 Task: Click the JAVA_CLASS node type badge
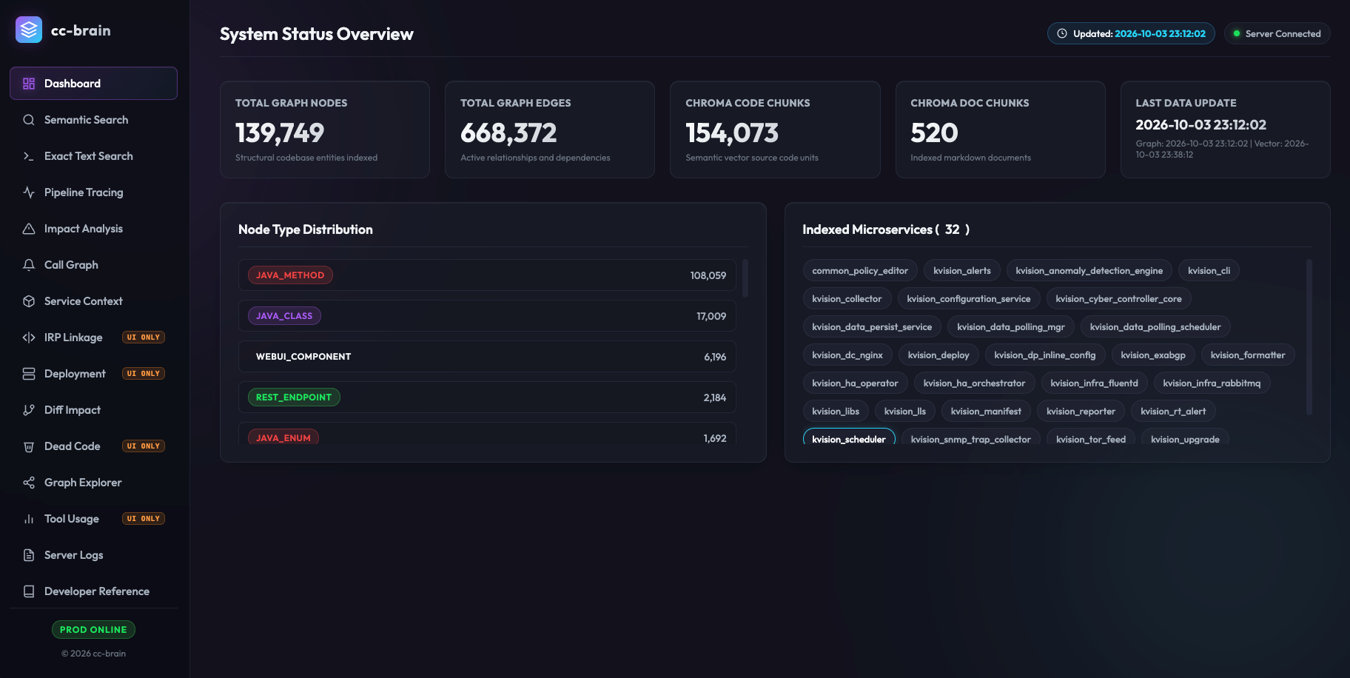point(284,316)
